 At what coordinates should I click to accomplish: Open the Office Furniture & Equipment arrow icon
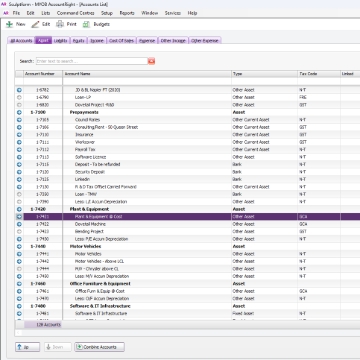tap(19, 284)
